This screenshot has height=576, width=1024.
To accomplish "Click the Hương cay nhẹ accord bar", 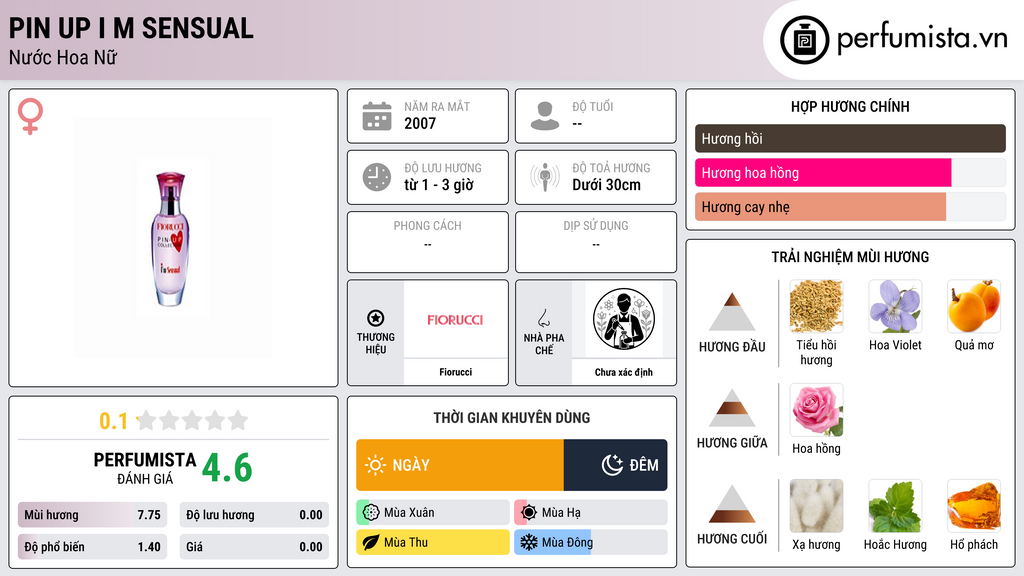I will pyautogui.click(x=850, y=206).
